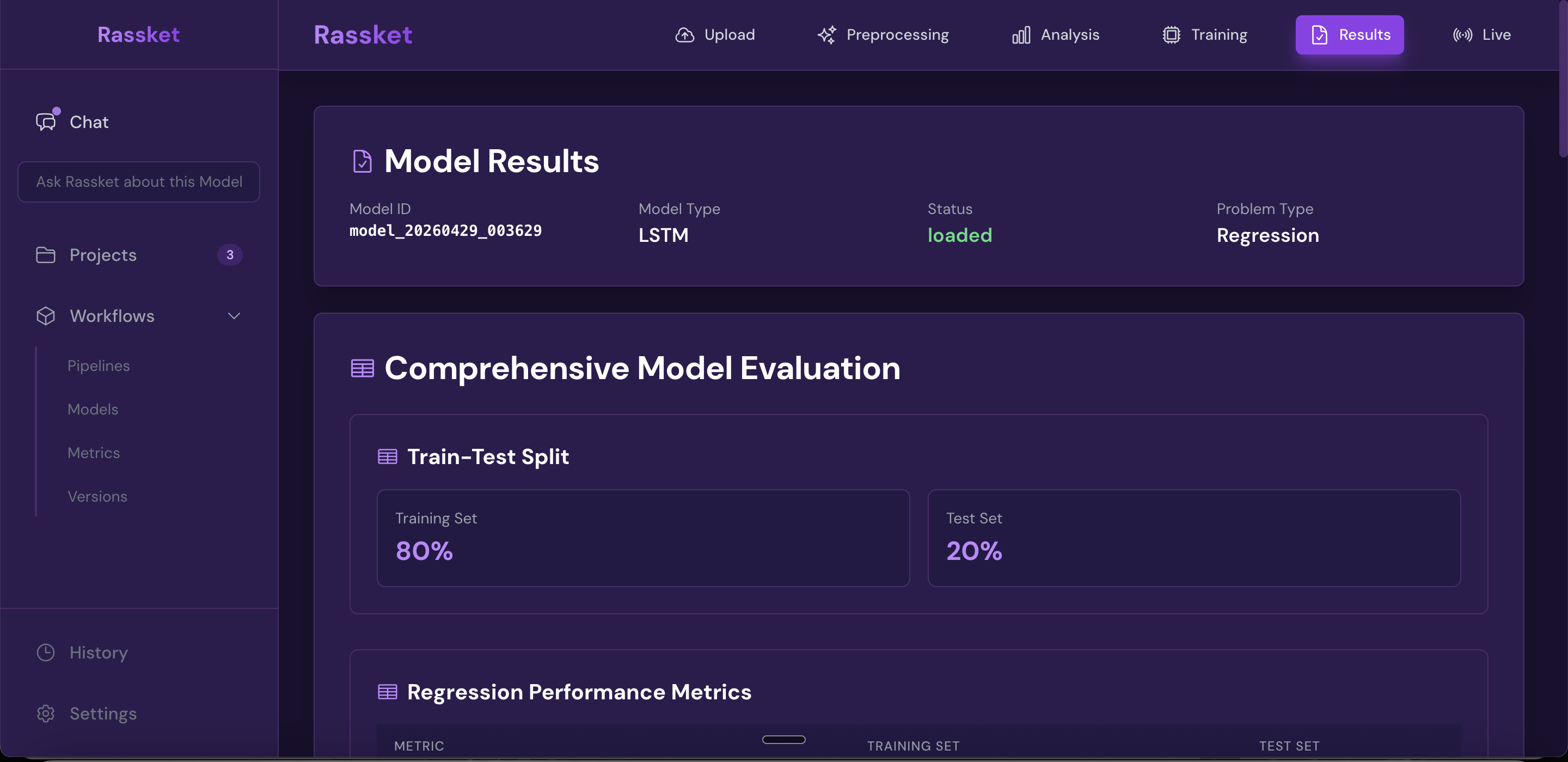This screenshot has height=762, width=1568.
Task: Switch to the Preprocessing tab
Action: coord(883,35)
